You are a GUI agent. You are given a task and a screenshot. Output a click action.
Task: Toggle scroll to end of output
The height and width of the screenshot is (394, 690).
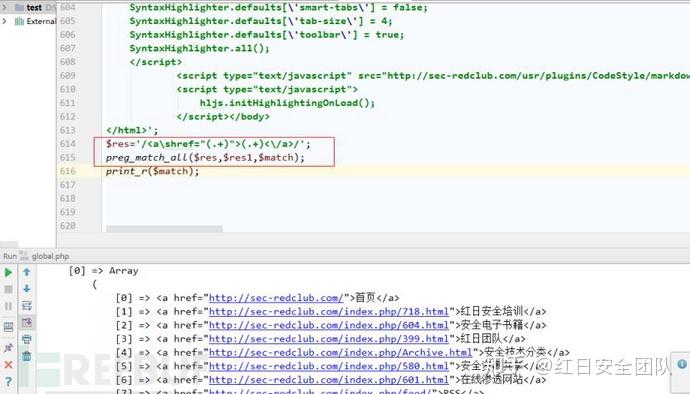tap(26, 322)
